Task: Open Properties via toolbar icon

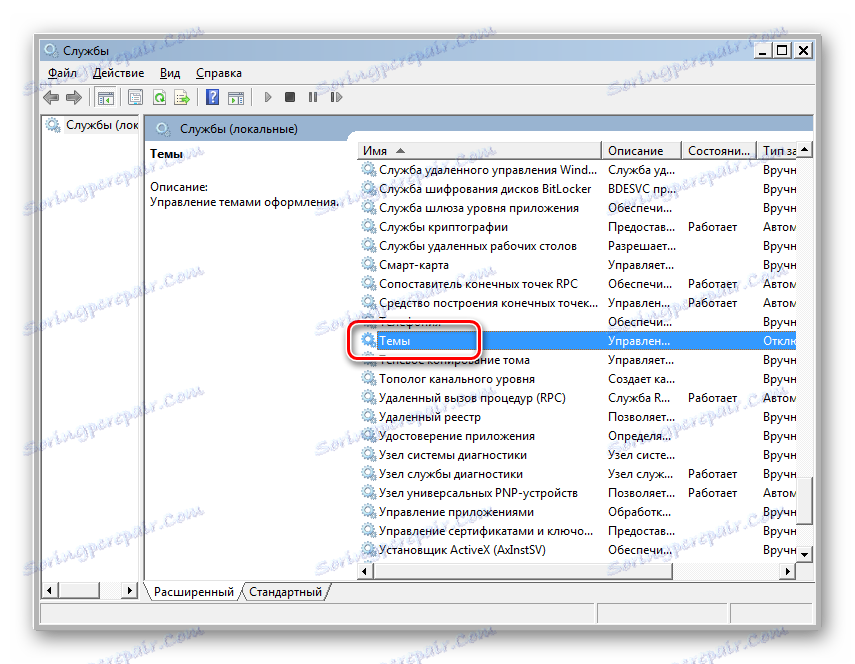Action: (x=135, y=98)
